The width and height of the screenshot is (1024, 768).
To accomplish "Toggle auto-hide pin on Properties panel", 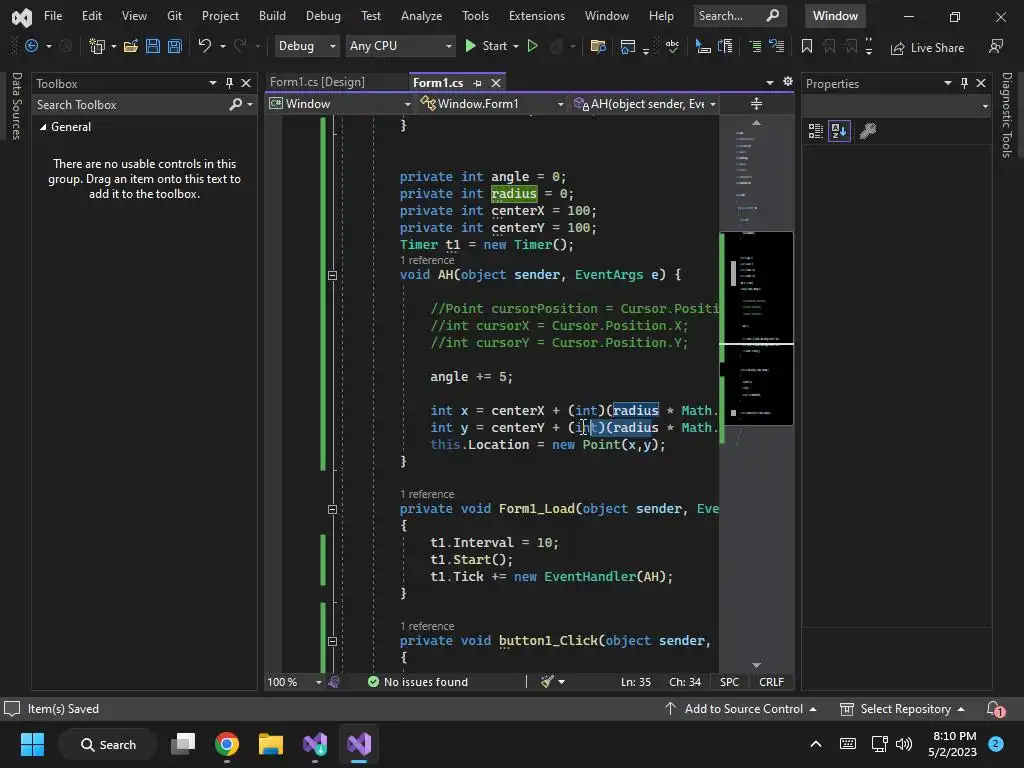I will click(964, 83).
